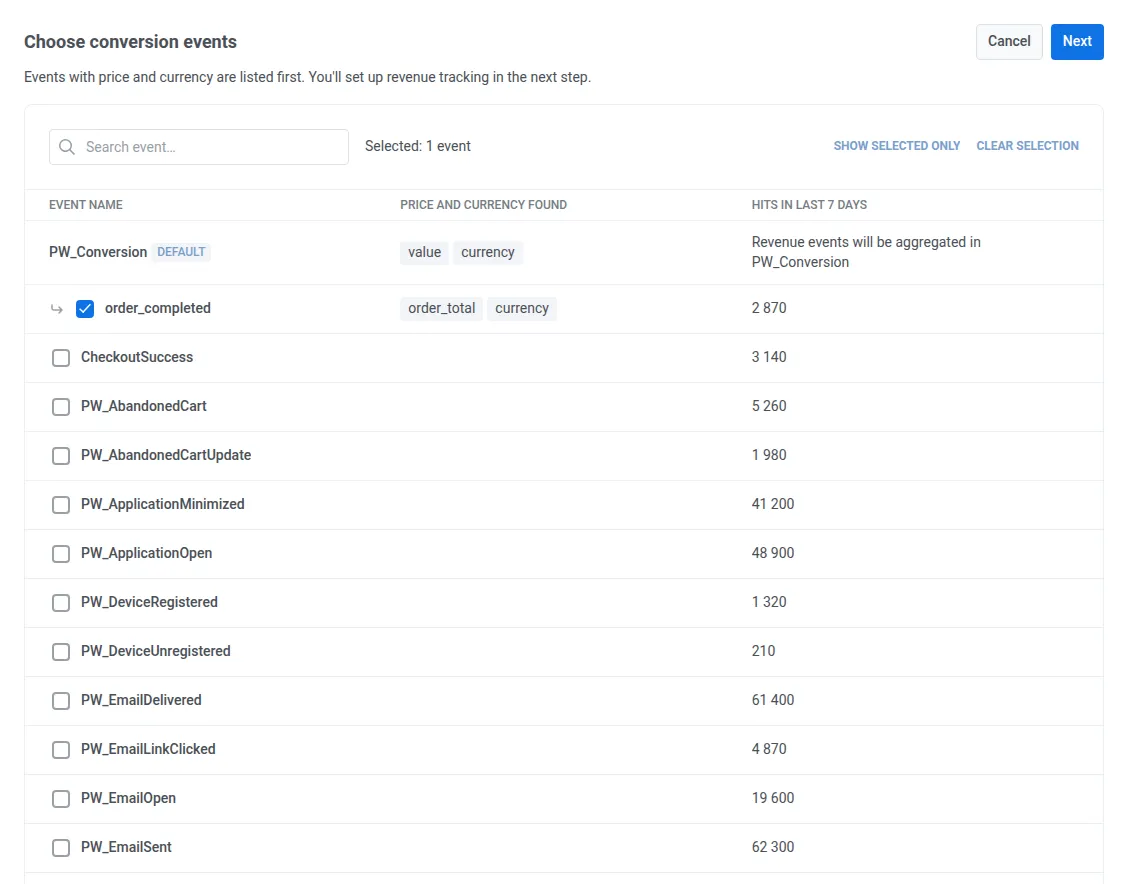Click the Event Name column header
This screenshot has height=884, width=1128.
click(86, 205)
